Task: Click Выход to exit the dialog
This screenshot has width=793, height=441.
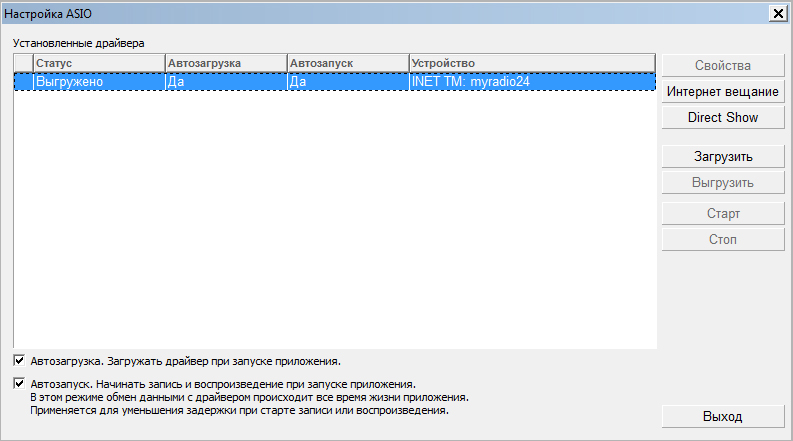Action: click(x=722, y=416)
